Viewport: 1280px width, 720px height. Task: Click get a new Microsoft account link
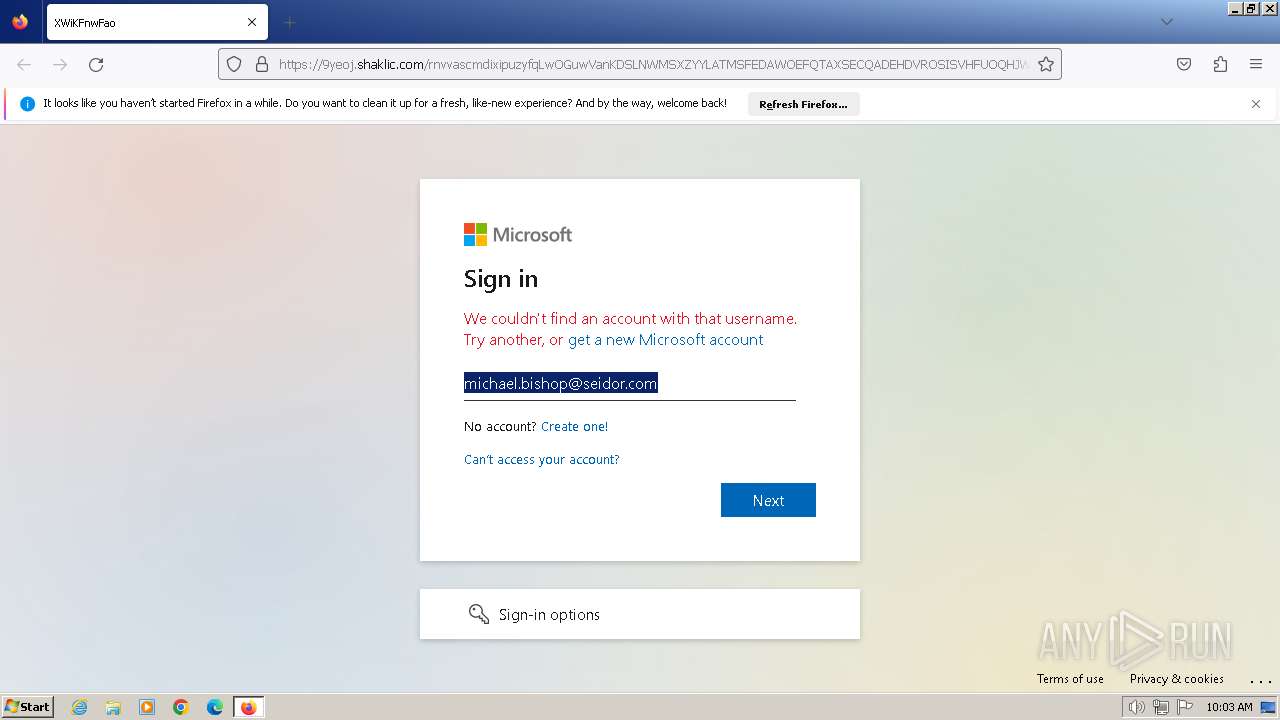tap(666, 340)
